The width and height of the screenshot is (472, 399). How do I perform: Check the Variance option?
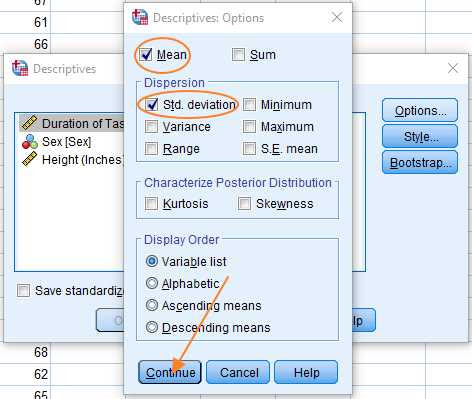point(151,127)
